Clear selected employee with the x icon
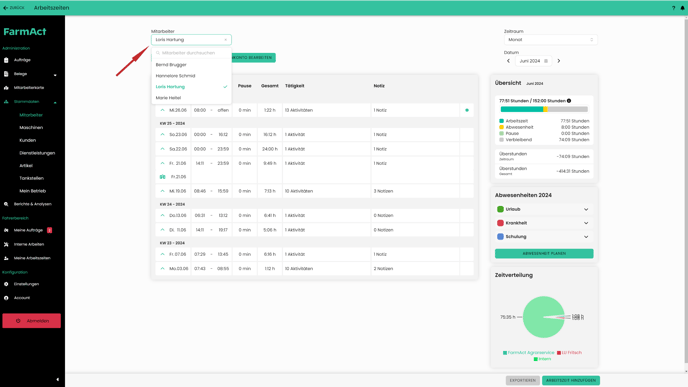 [226, 40]
